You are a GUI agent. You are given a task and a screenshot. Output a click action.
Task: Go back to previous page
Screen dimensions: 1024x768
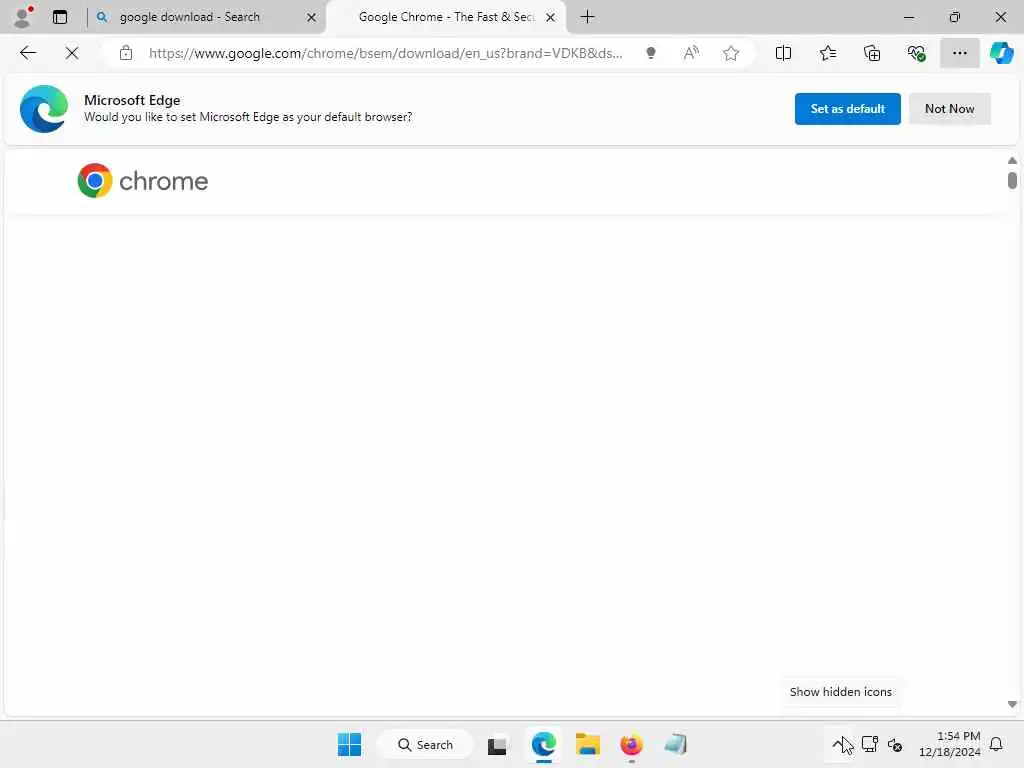click(x=28, y=53)
